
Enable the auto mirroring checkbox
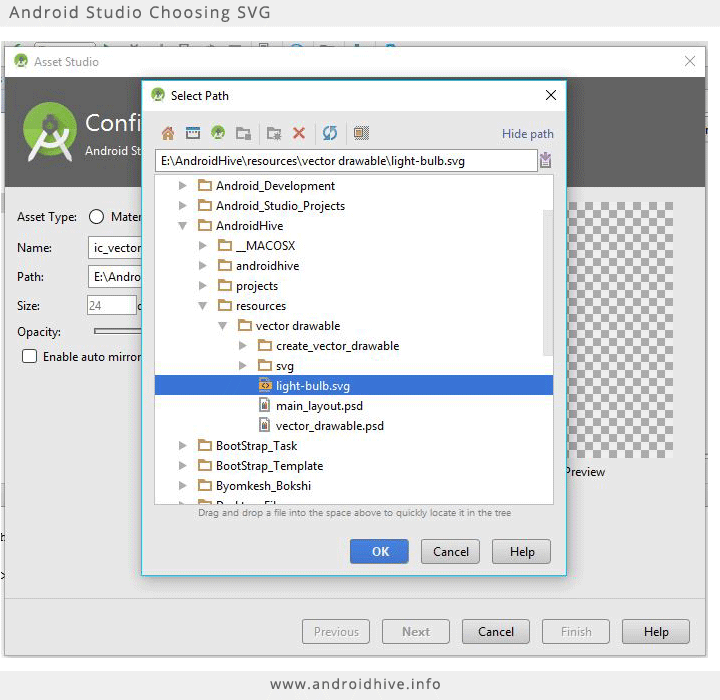tap(30, 357)
